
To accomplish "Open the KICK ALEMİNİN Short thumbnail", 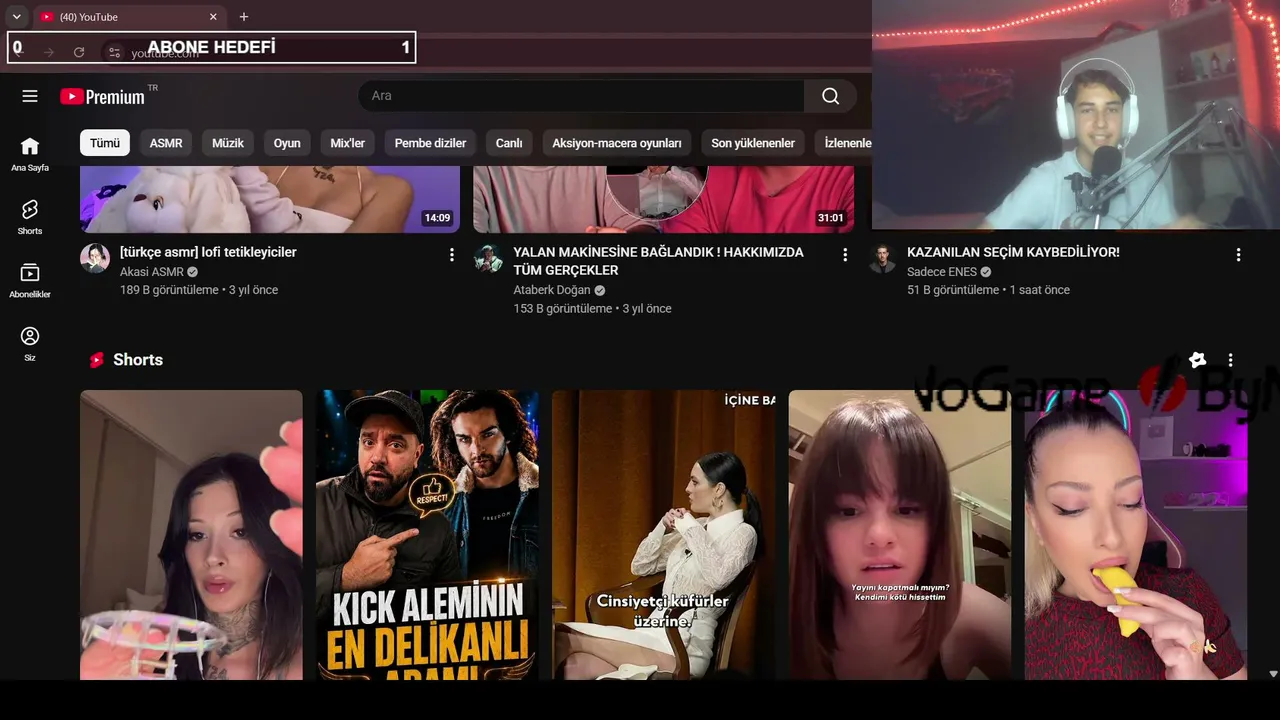I will (x=427, y=535).
